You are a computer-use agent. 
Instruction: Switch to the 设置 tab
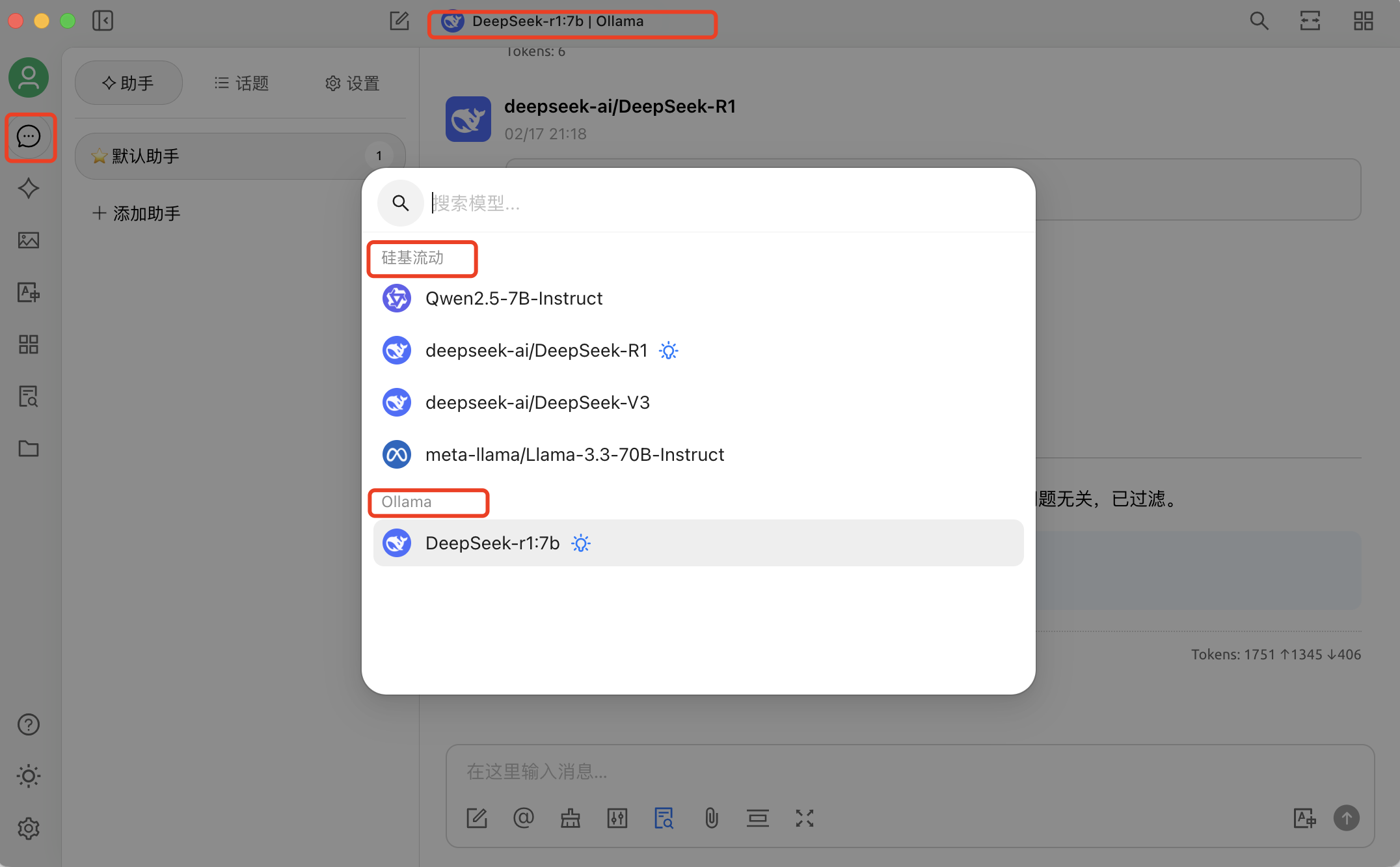353,83
